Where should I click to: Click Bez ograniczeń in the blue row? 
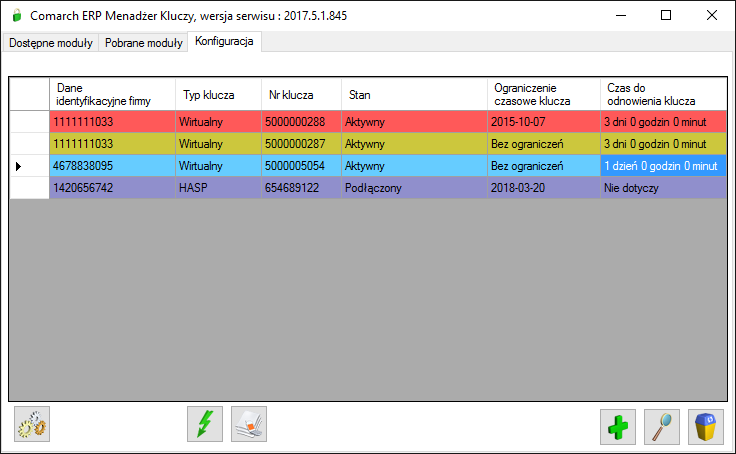tap(544, 166)
